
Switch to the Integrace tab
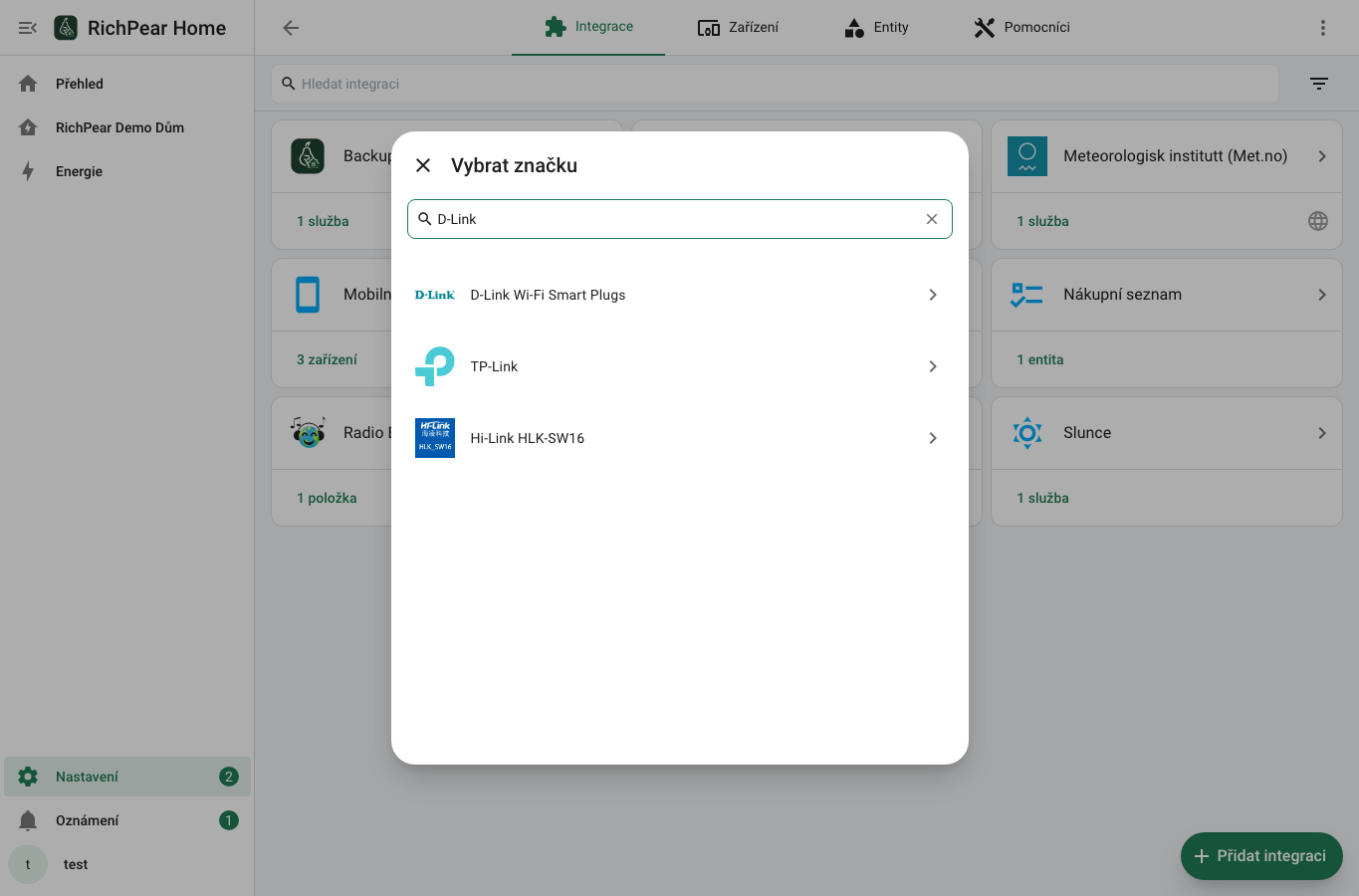tap(588, 27)
